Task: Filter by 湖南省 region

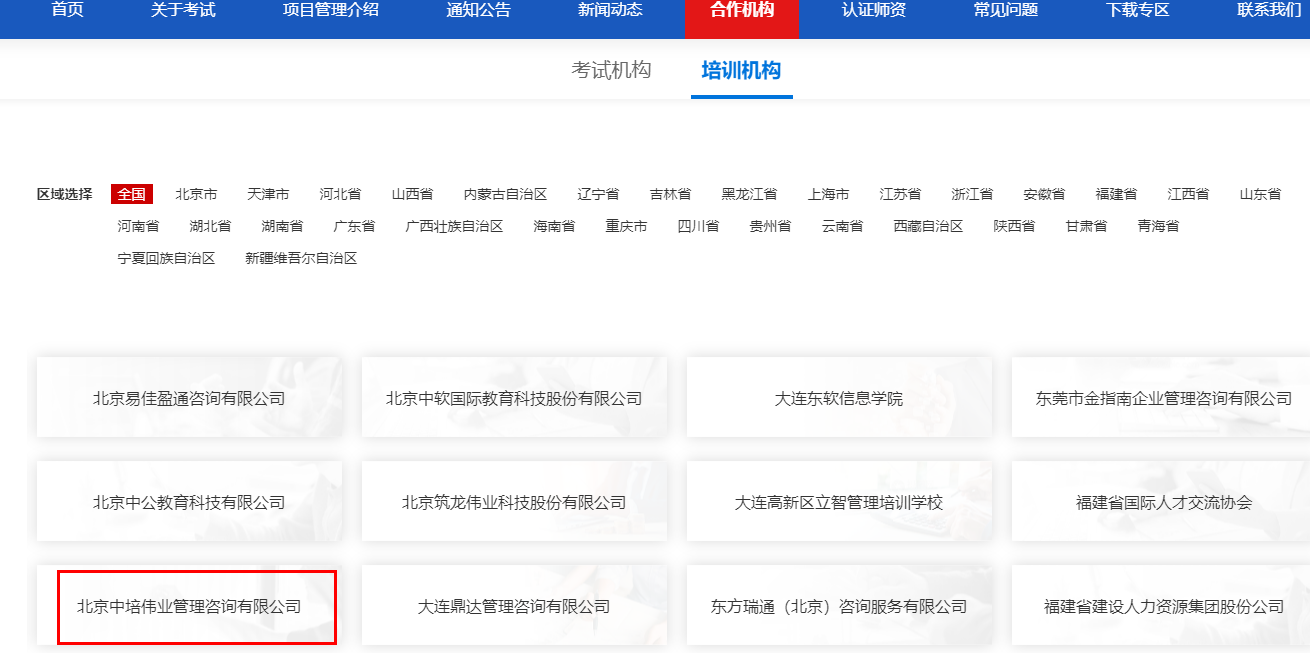Action: tap(282, 226)
